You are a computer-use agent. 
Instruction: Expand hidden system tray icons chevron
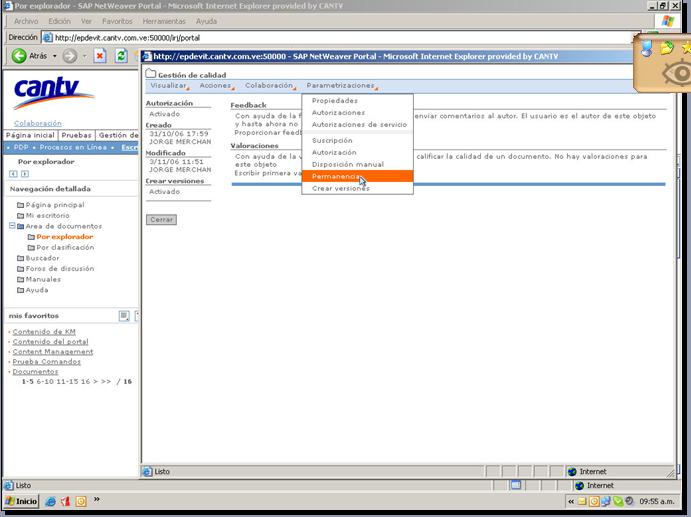pyautogui.click(x=571, y=502)
